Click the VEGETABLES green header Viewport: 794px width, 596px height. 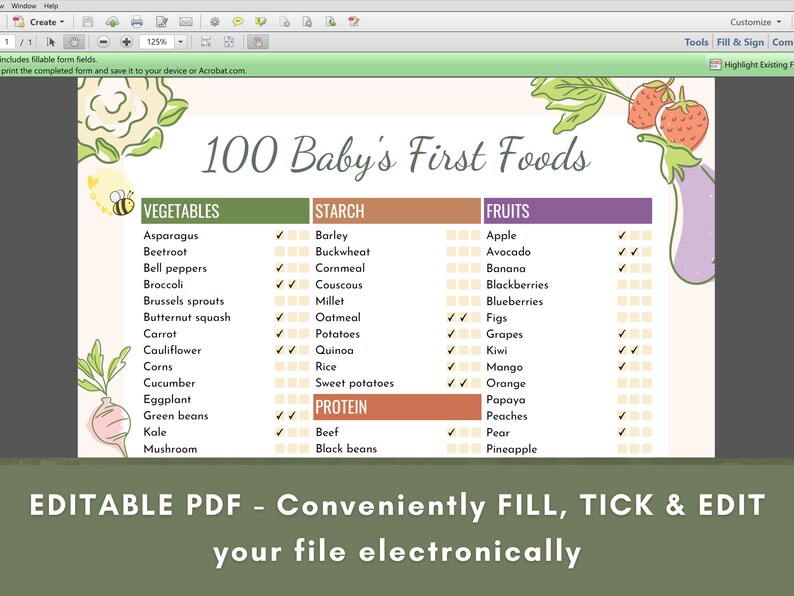tap(225, 211)
